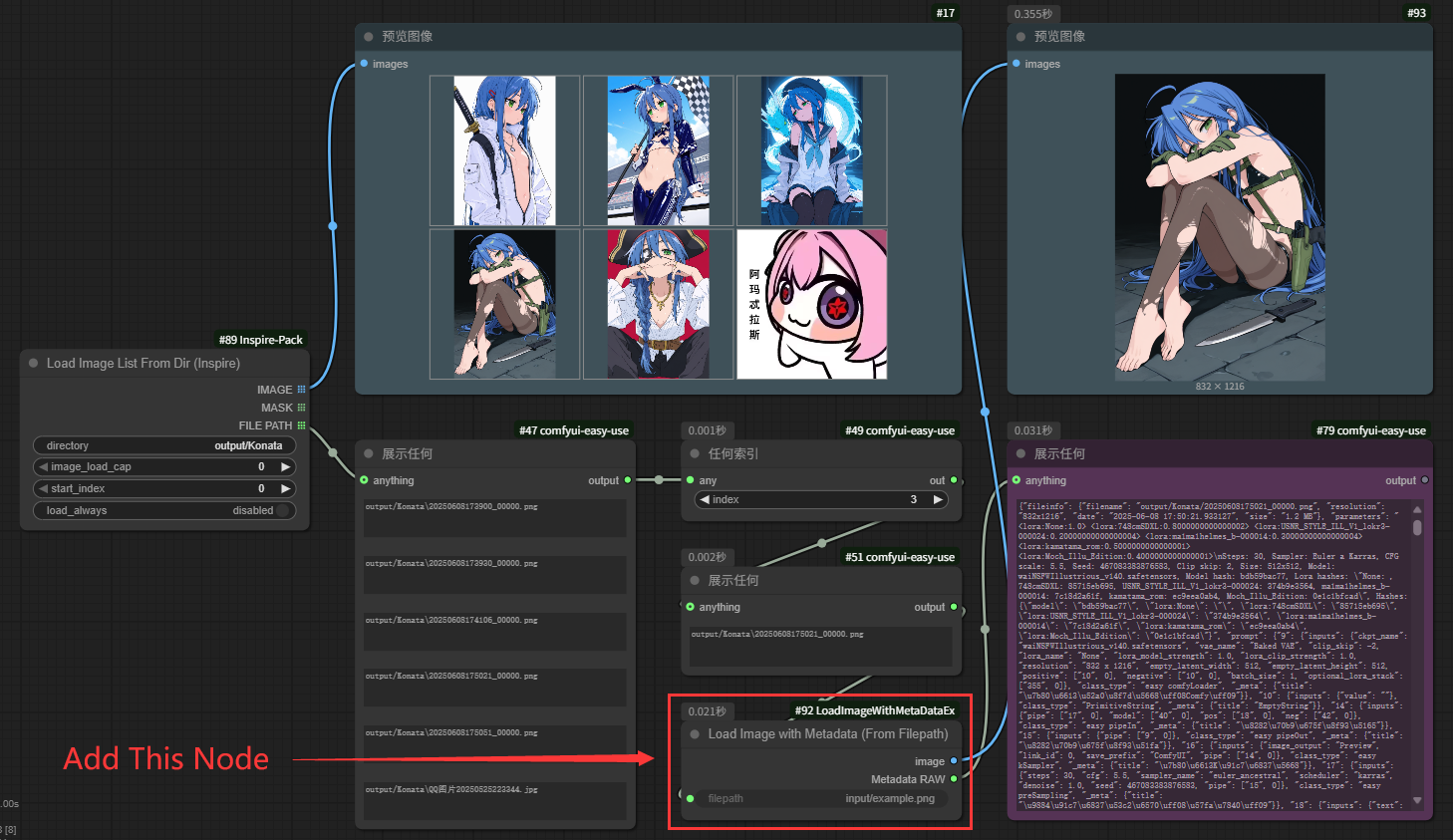Screen dimensions: 1453x840
Task: Click node #47 text box with 20250608175021_00000.png
Action: pyautogui.click(x=495, y=688)
